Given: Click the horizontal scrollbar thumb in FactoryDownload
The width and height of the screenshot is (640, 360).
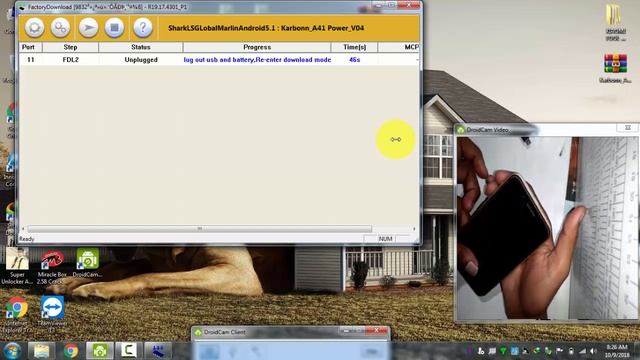Looking at the screenshot, I should pos(200,229).
